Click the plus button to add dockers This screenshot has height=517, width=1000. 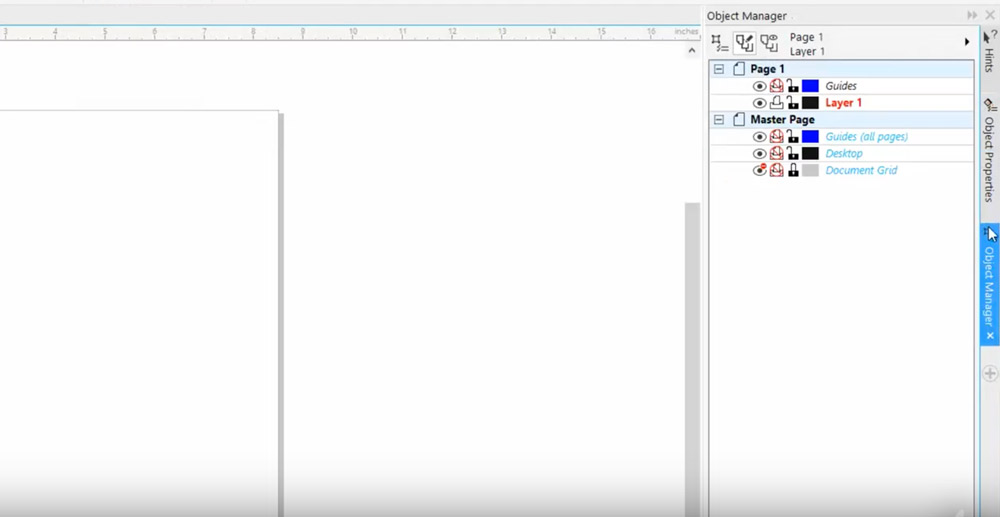click(x=990, y=374)
